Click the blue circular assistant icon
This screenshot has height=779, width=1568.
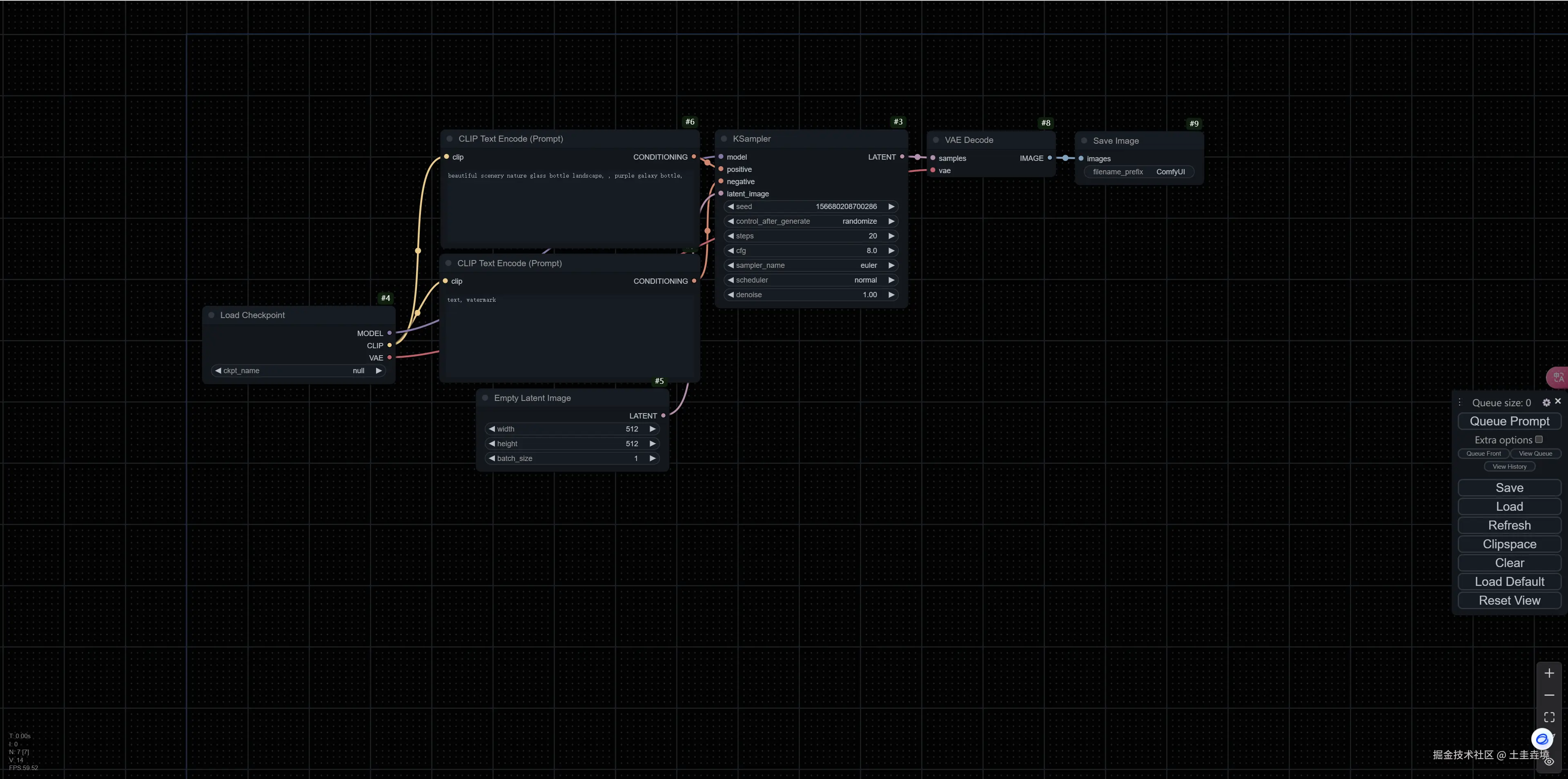(1542, 739)
